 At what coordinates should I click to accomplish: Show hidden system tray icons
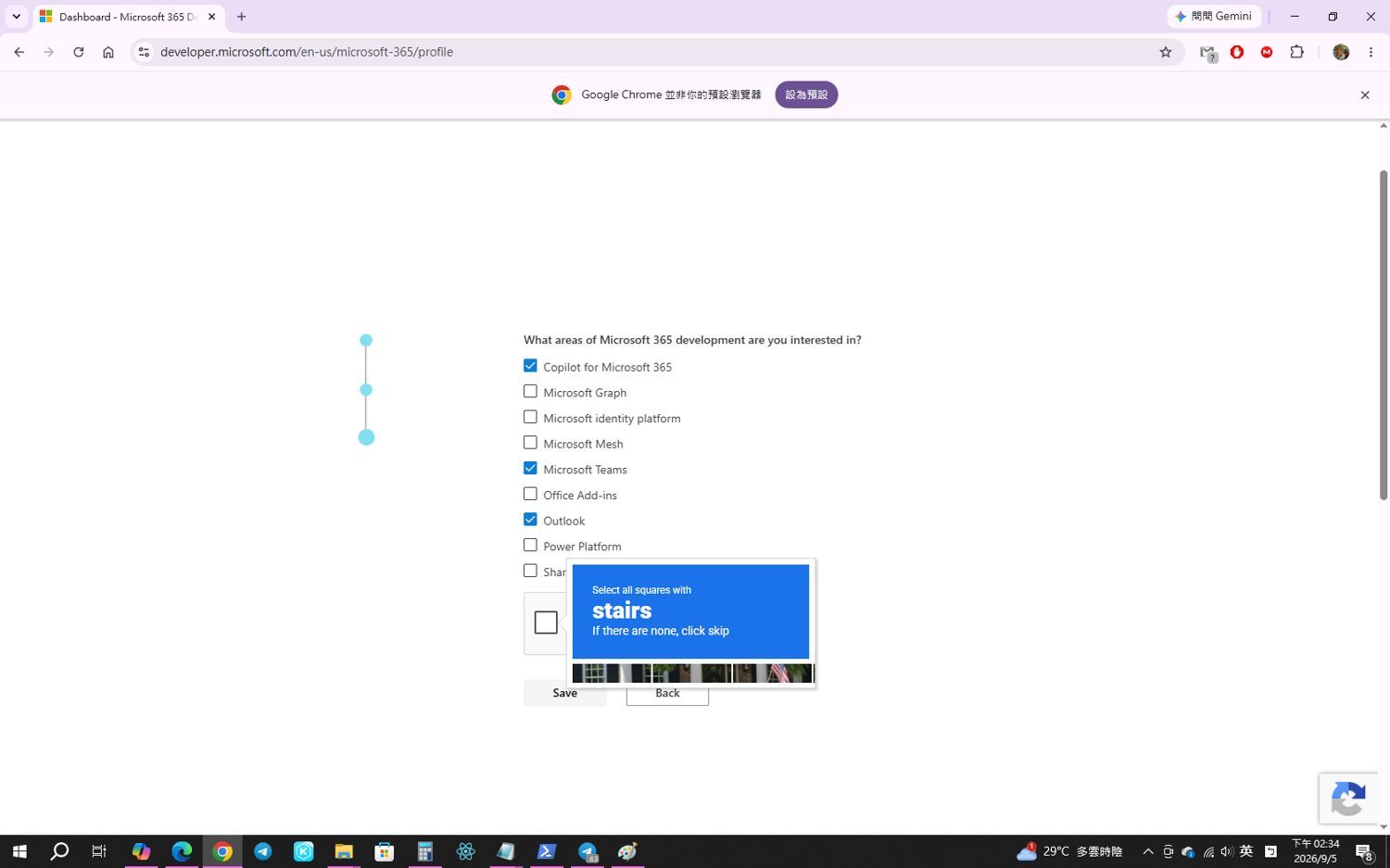coord(1148,851)
